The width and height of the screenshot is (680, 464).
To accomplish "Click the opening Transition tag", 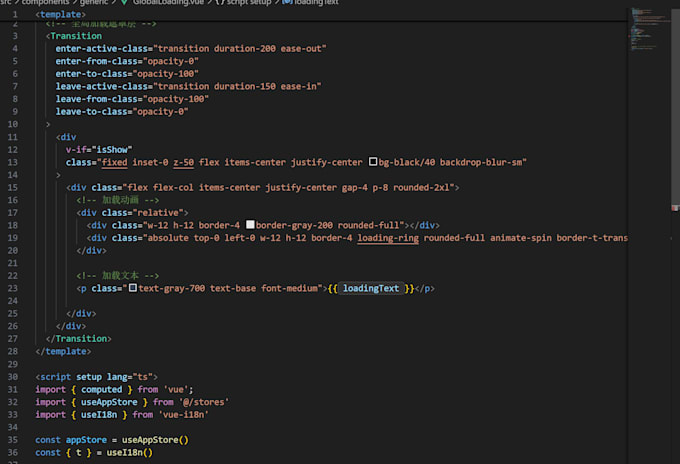I will 74,36.
